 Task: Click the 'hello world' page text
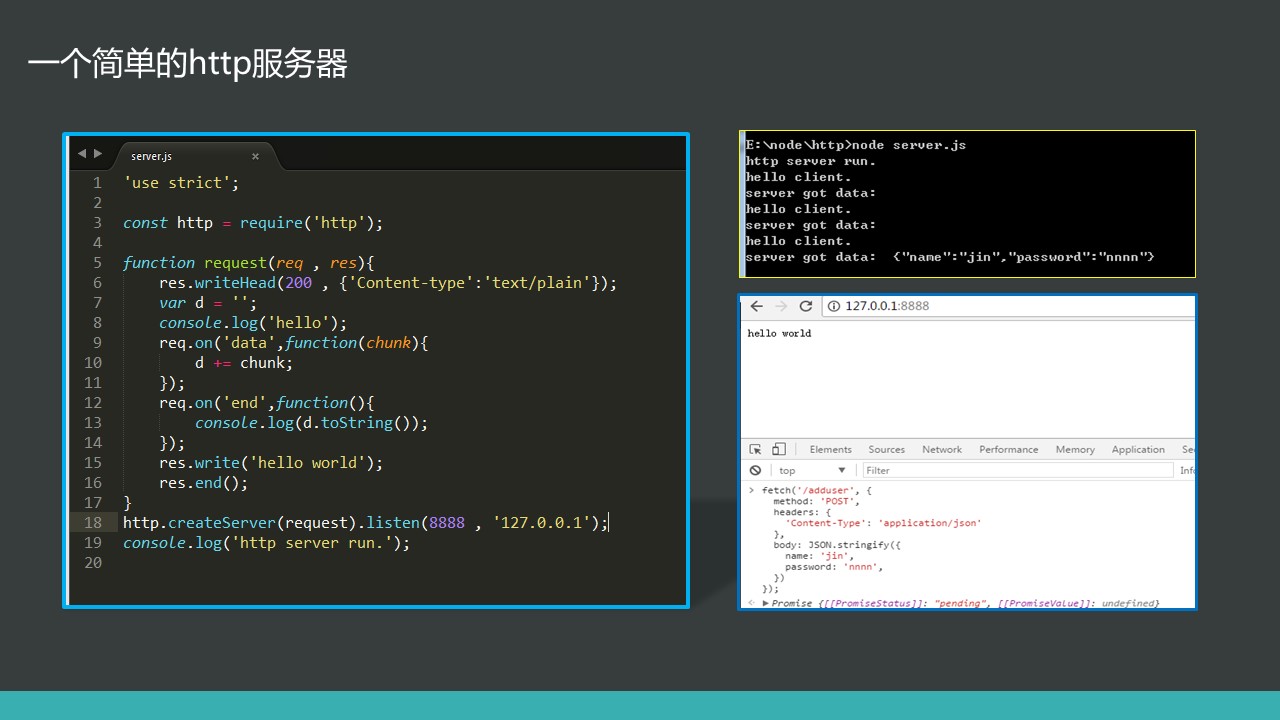pyautogui.click(x=779, y=333)
